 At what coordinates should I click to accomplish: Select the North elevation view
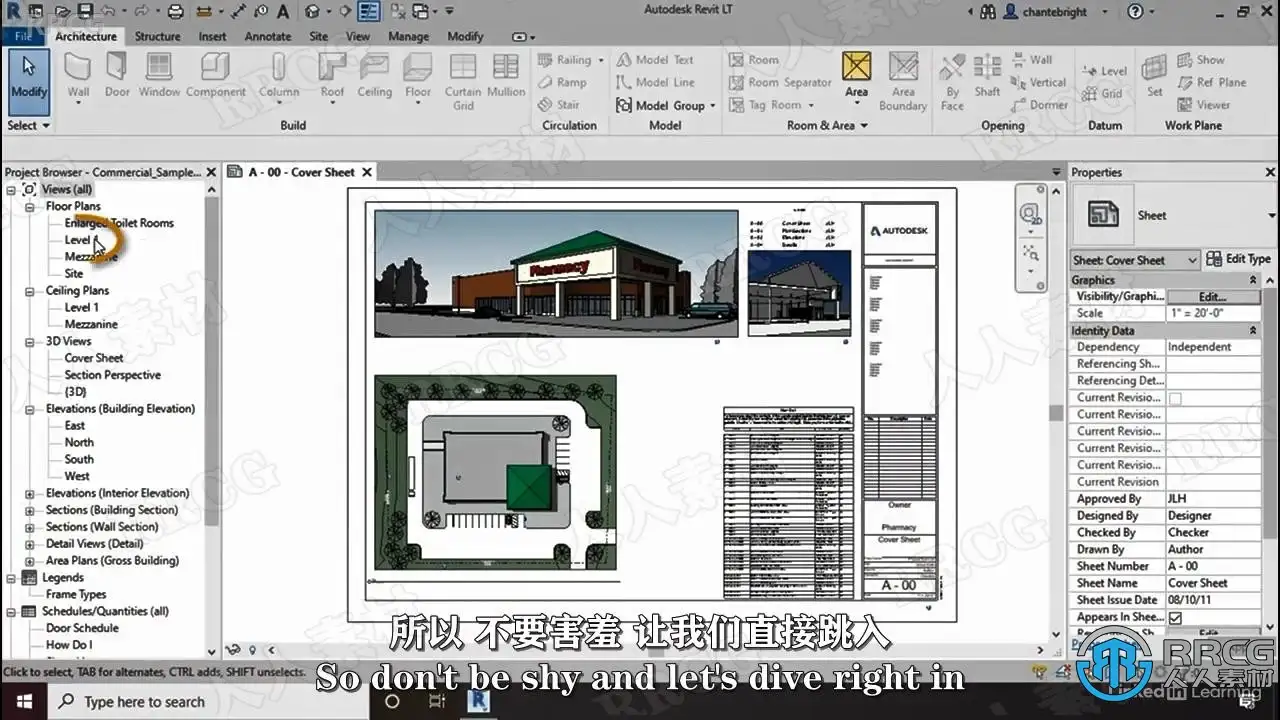coord(79,442)
